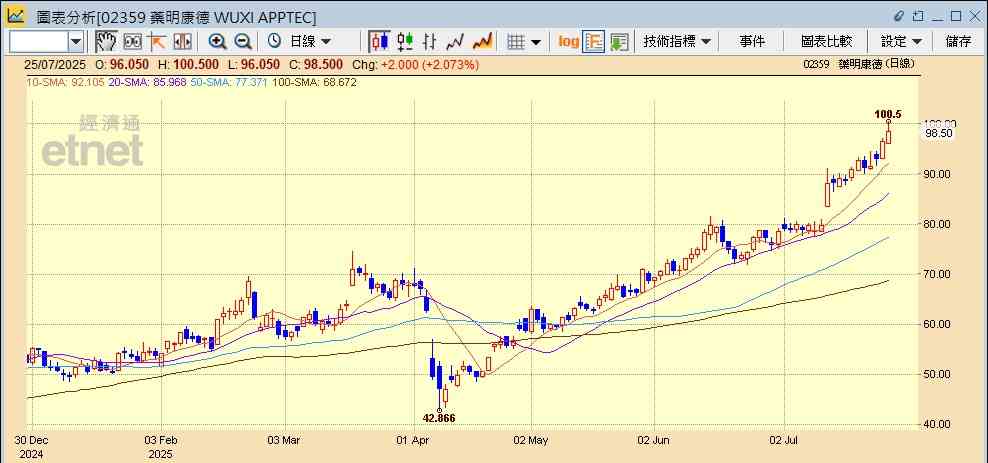Click the 02 Jun date axis label

point(655,440)
